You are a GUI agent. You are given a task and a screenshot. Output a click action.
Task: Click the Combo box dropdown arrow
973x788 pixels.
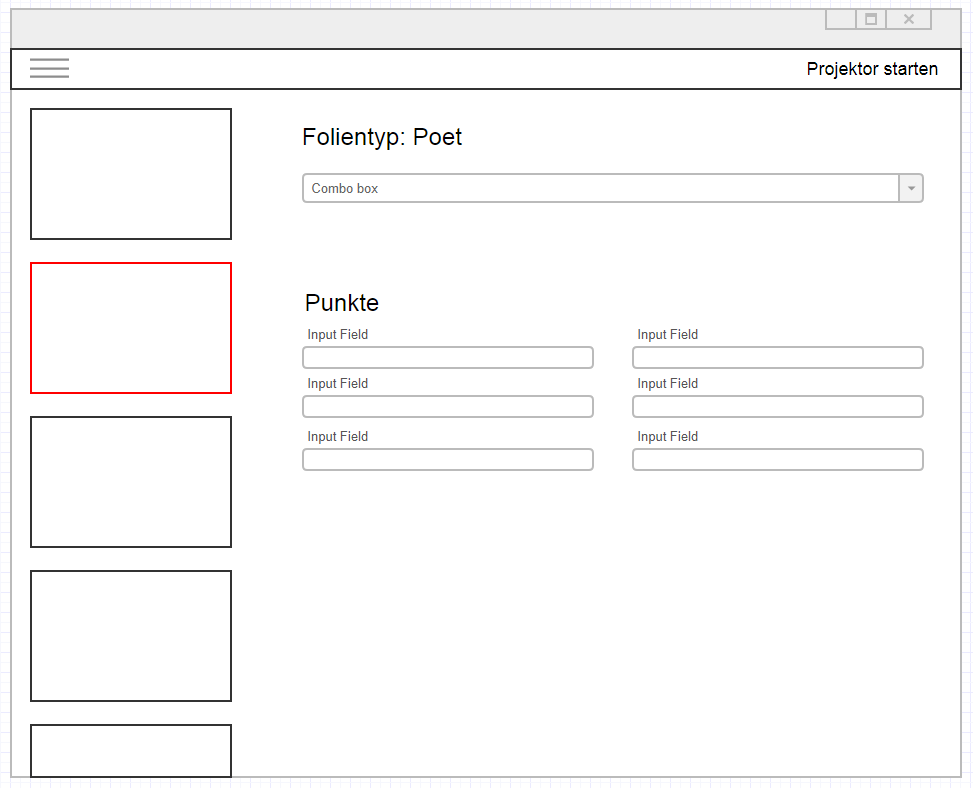[911, 188]
